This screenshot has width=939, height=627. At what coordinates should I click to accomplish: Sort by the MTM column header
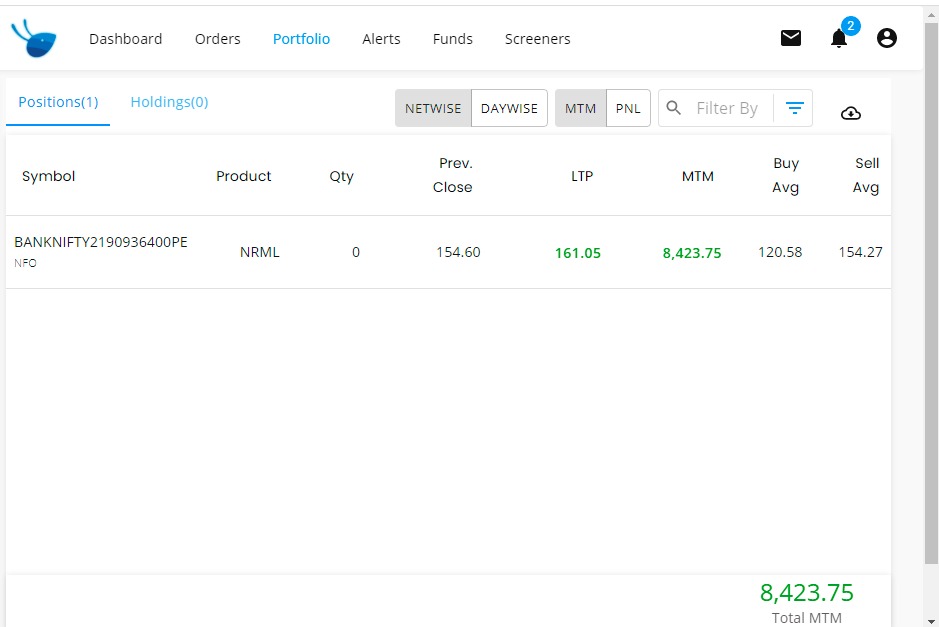698,176
